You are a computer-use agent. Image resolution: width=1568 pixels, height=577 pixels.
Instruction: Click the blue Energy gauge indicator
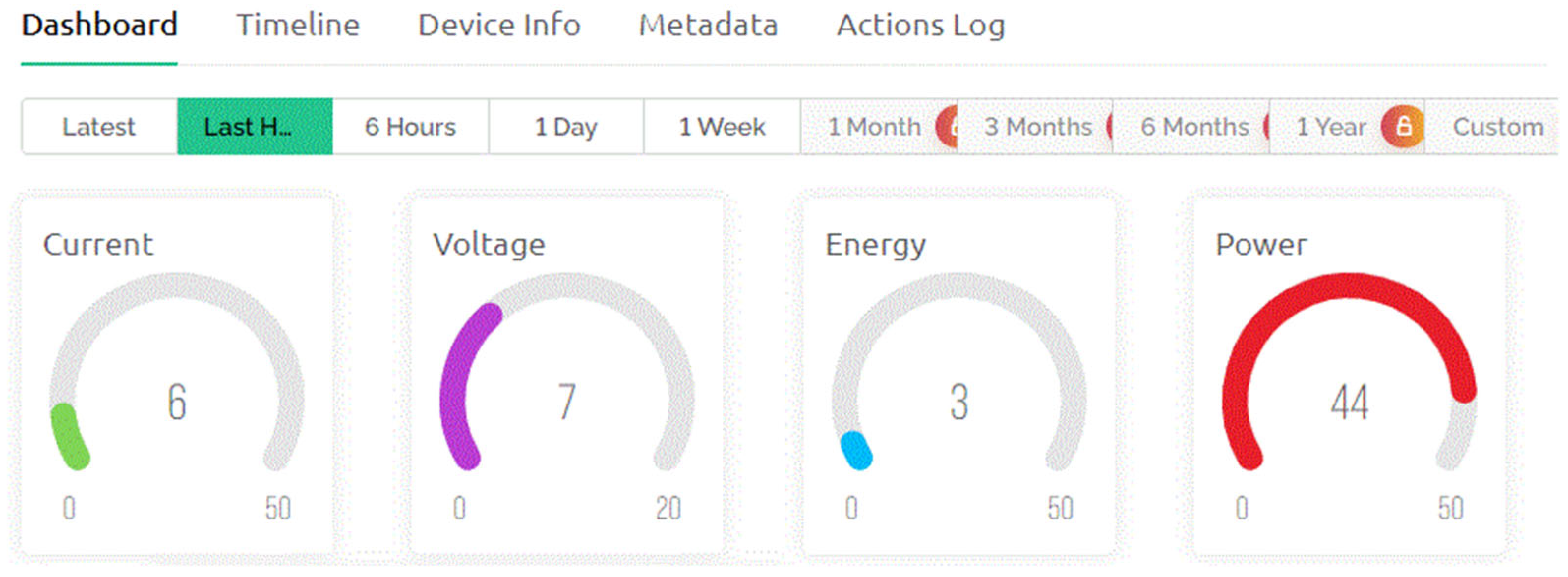856,450
